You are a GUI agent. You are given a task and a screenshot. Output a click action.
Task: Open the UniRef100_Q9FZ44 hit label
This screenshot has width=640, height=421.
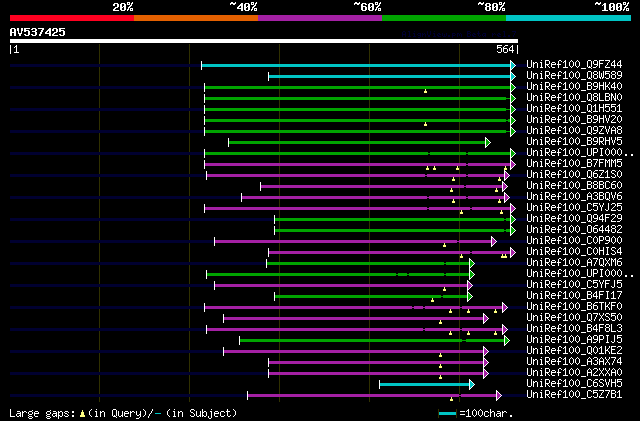pos(574,64)
